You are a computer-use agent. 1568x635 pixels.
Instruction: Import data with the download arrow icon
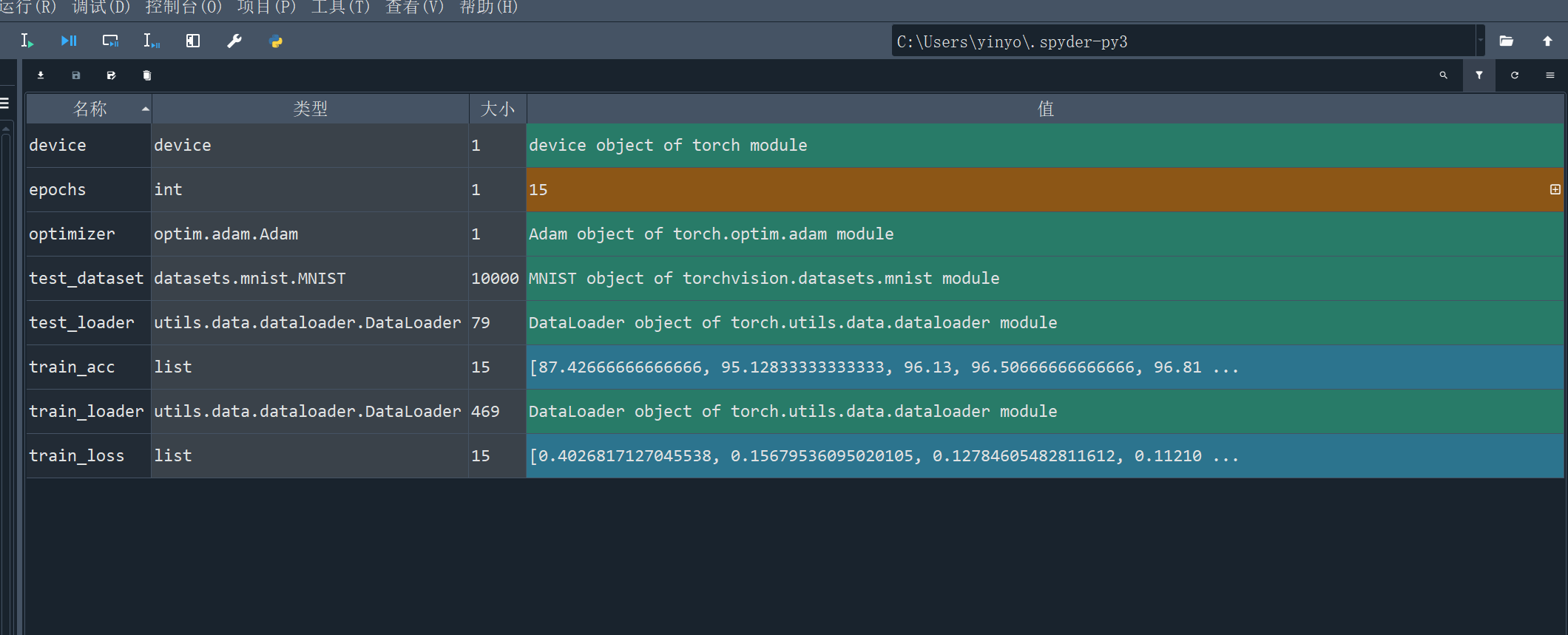pos(41,75)
